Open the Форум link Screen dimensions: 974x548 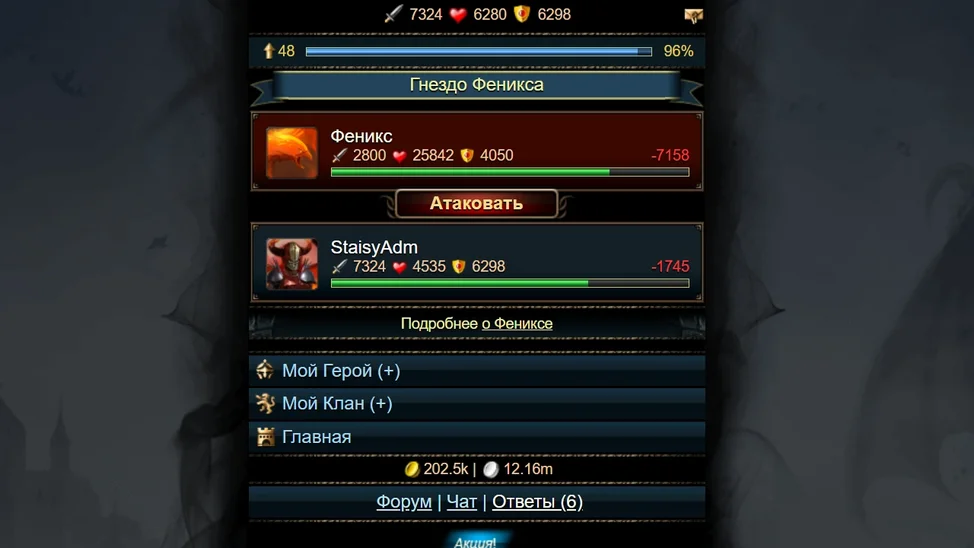click(404, 501)
